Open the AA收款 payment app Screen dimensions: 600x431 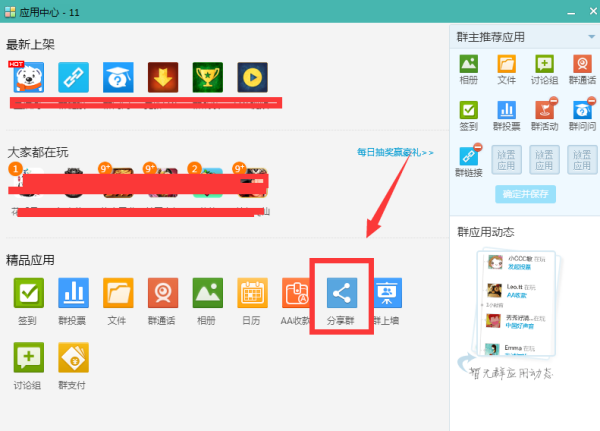(297, 292)
